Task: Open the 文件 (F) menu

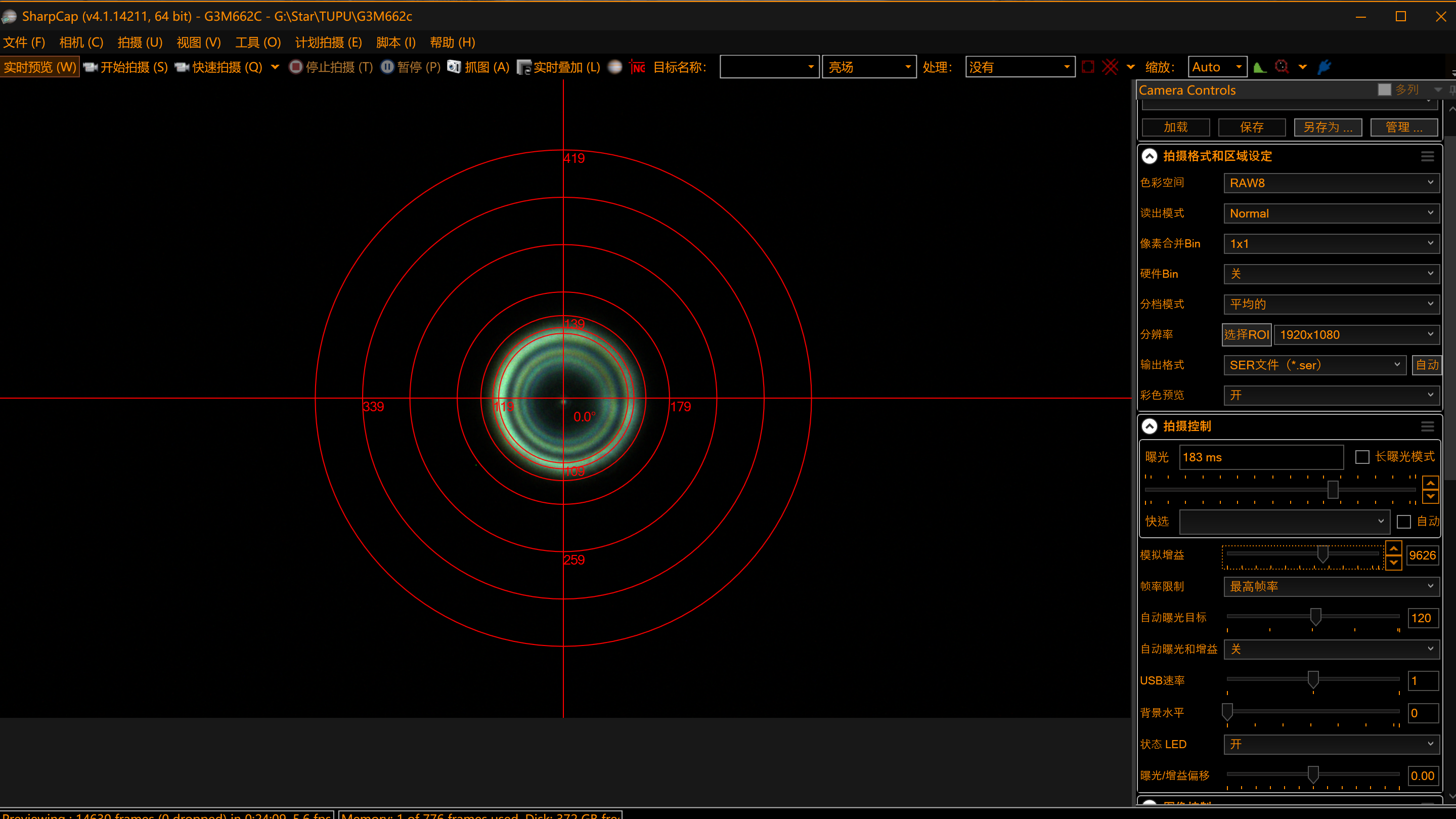Action: (24, 42)
